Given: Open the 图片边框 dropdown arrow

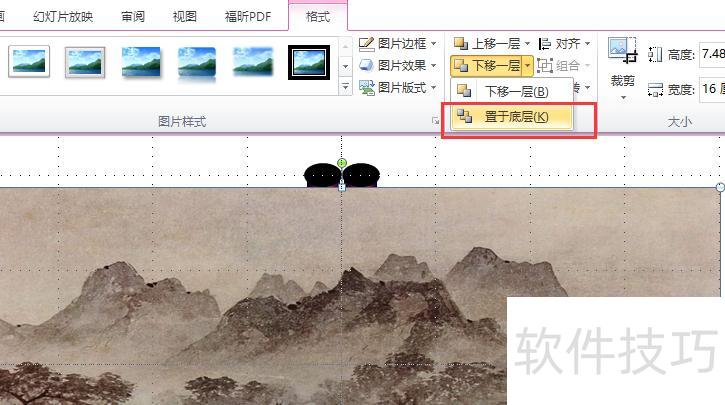Looking at the screenshot, I should pos(433,44).
